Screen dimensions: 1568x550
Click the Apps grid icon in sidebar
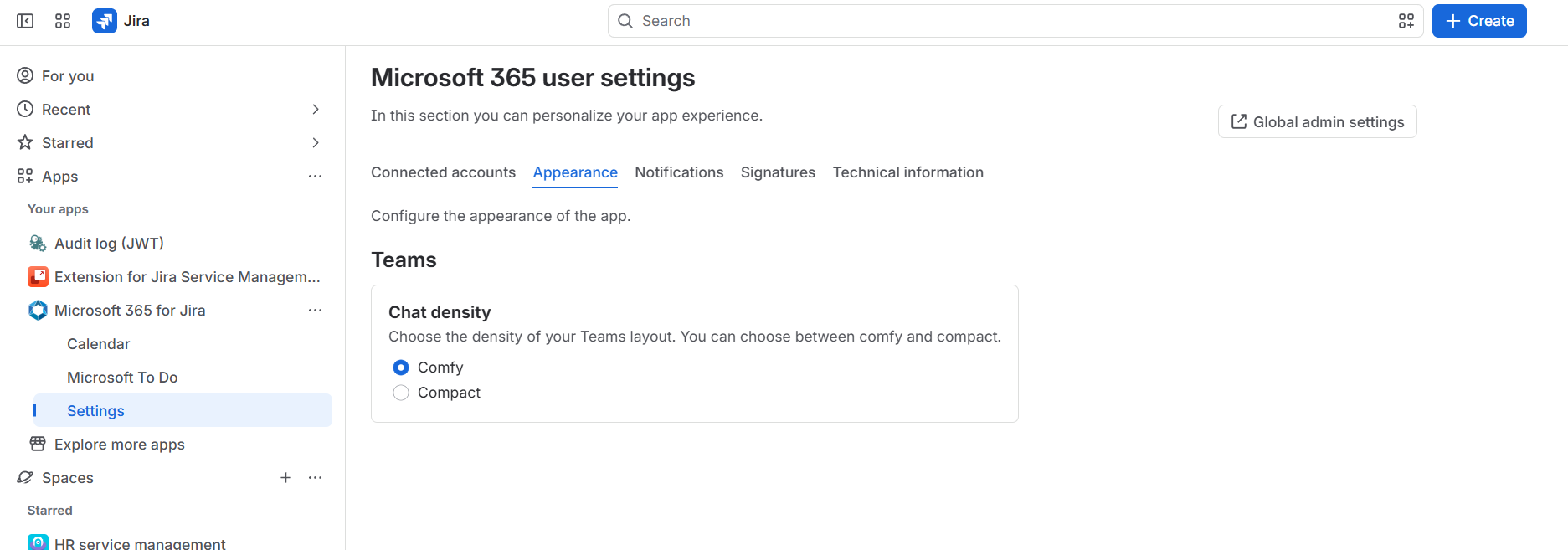tap(25, 177)
